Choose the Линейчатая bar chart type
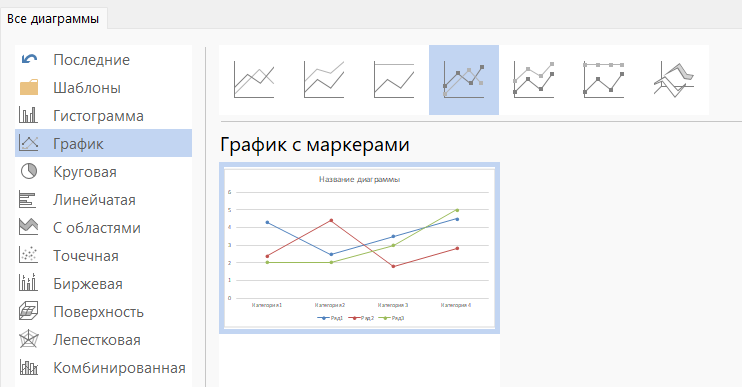Viewport: 742px width, 387px height. tap(104, 200)
